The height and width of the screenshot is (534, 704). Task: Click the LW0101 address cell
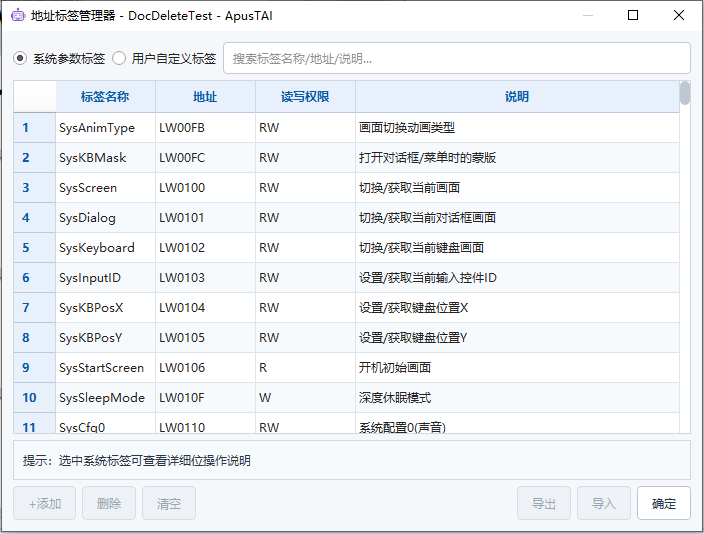(206, 218)
